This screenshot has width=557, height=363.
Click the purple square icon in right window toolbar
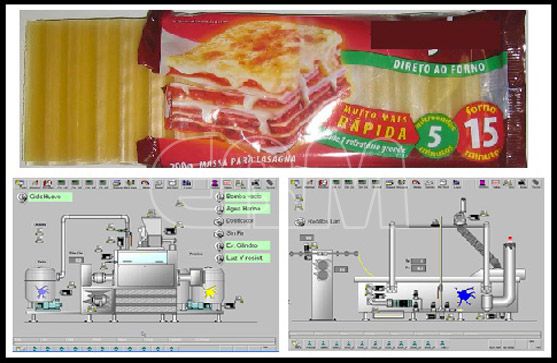[x=483, y=184]
